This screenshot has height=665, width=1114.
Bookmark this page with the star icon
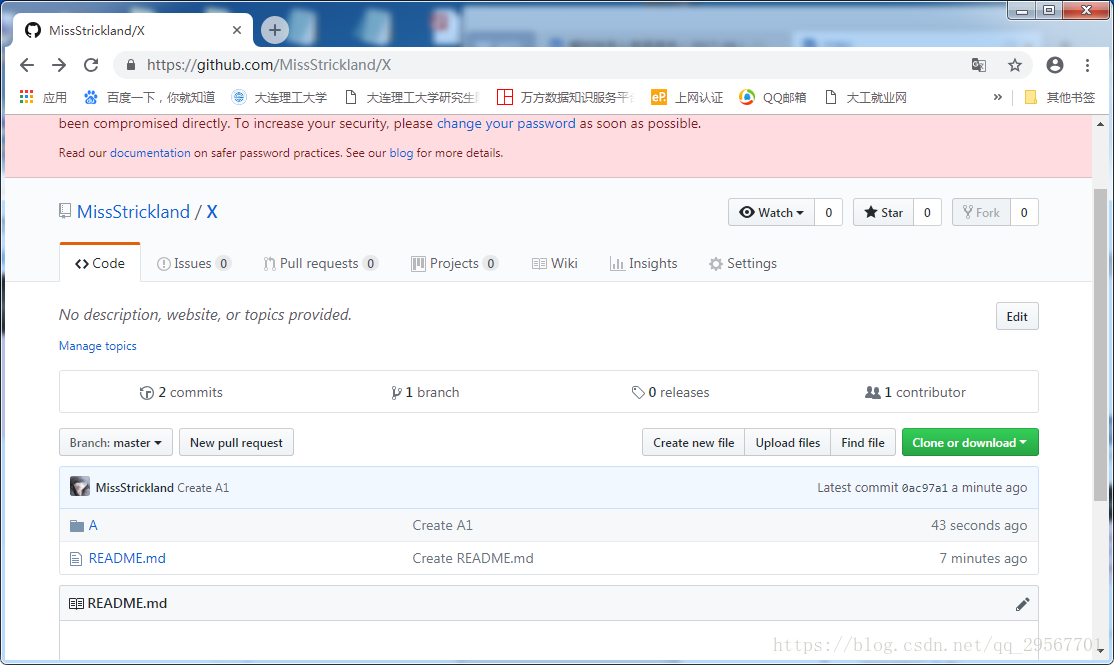point(1015,65)
